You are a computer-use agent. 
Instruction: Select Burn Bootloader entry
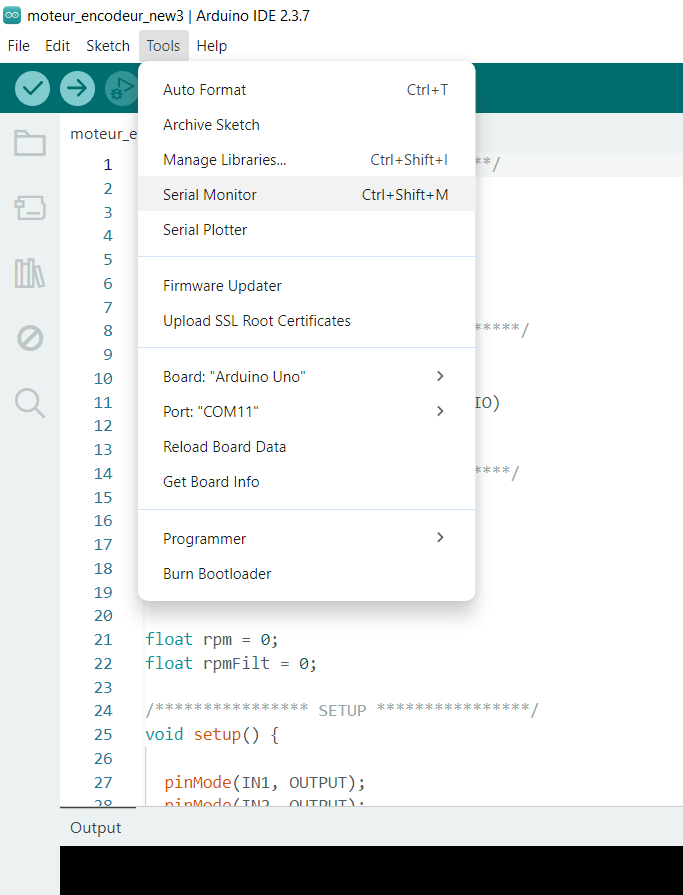pos(306,573)
